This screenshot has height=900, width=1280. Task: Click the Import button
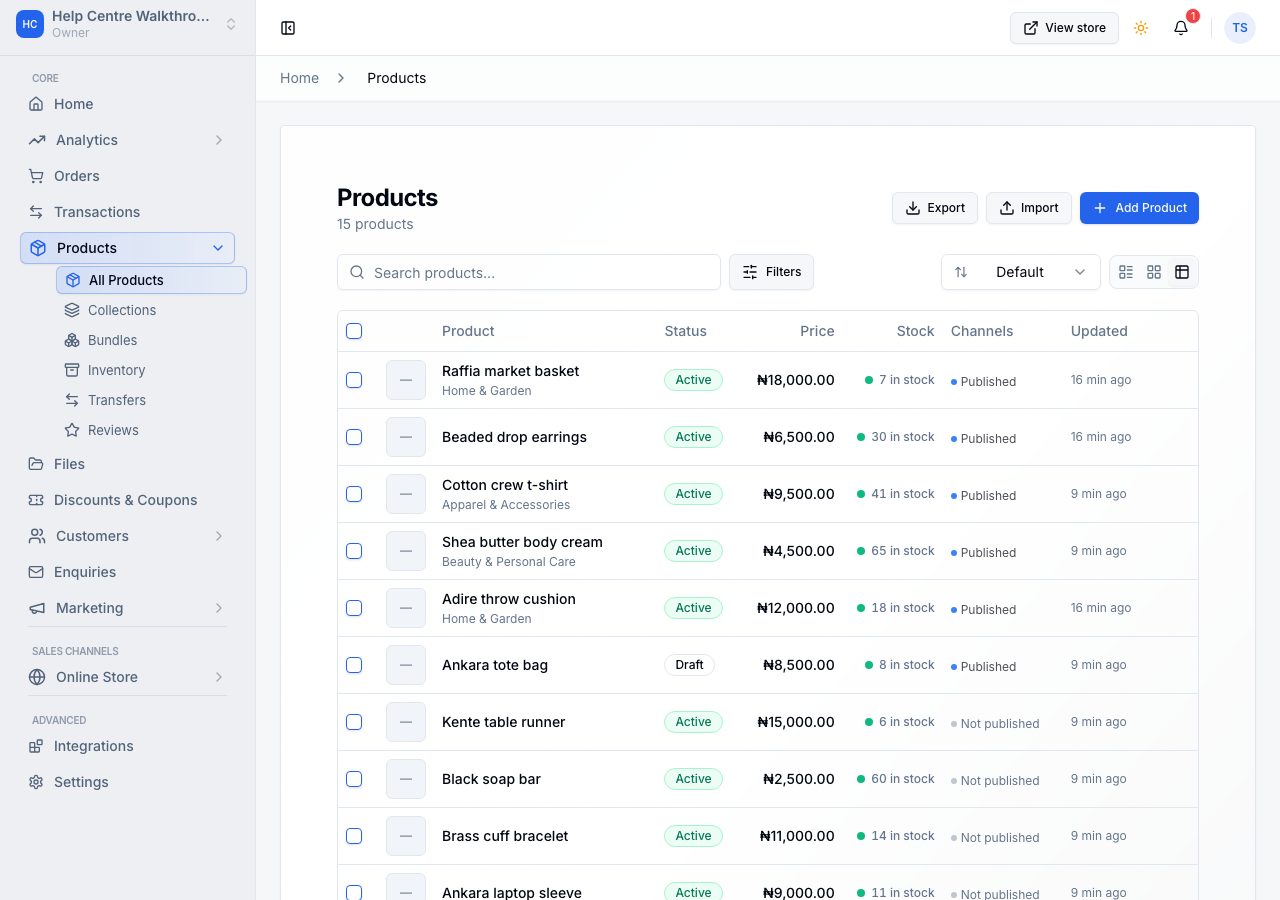pos(1029,208)
